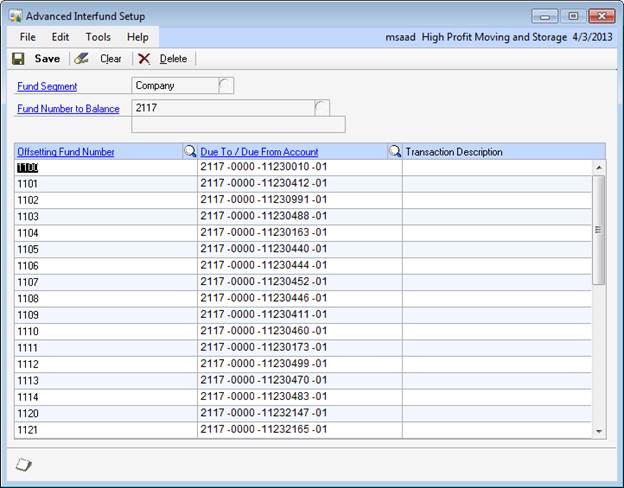The width and height of the screenshot is (624, 488).
Task: Open the Fund Number to Balance lookup
Action: (x=322, y=107)
